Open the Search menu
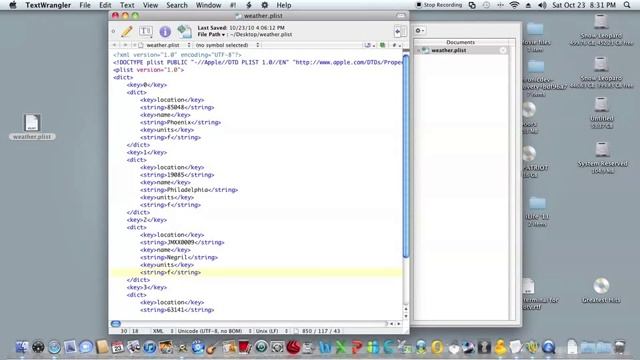This screenshot has height=360, width=640. click(x=177, y=5)
